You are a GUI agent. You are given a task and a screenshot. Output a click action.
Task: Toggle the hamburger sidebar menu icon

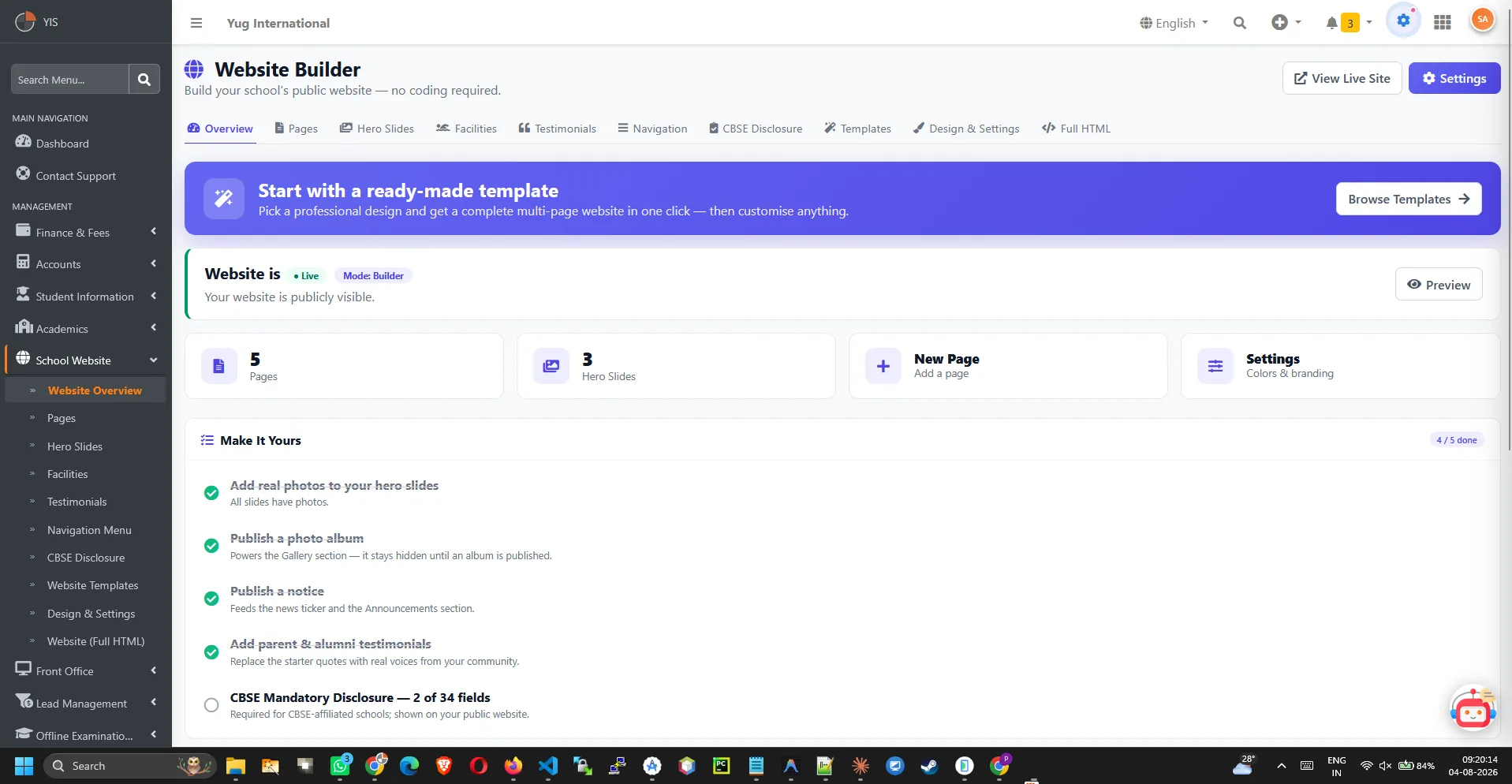(196, 23)
